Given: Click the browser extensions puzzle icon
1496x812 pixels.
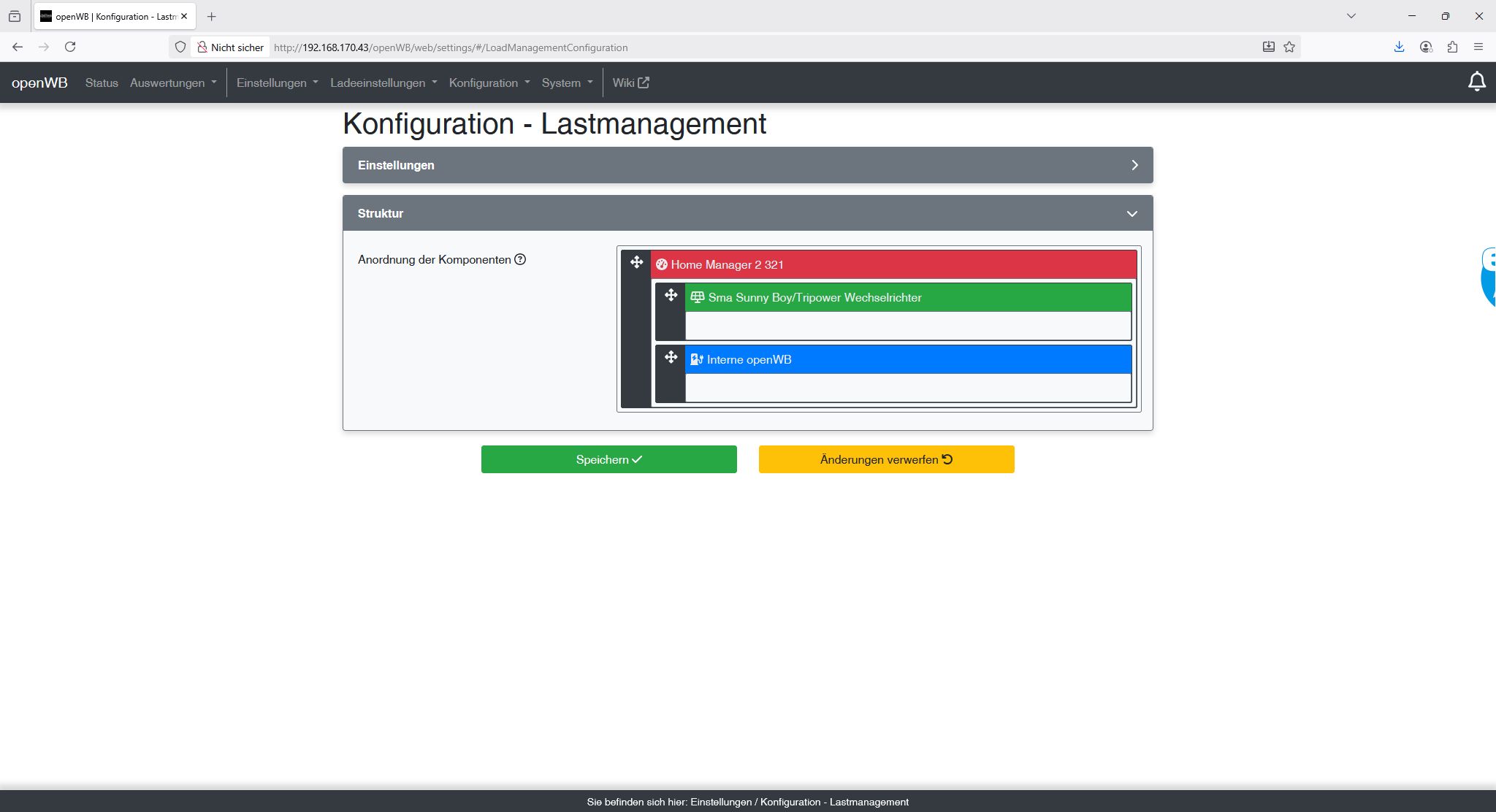Looking at the screenshot, I should 1452,47.
